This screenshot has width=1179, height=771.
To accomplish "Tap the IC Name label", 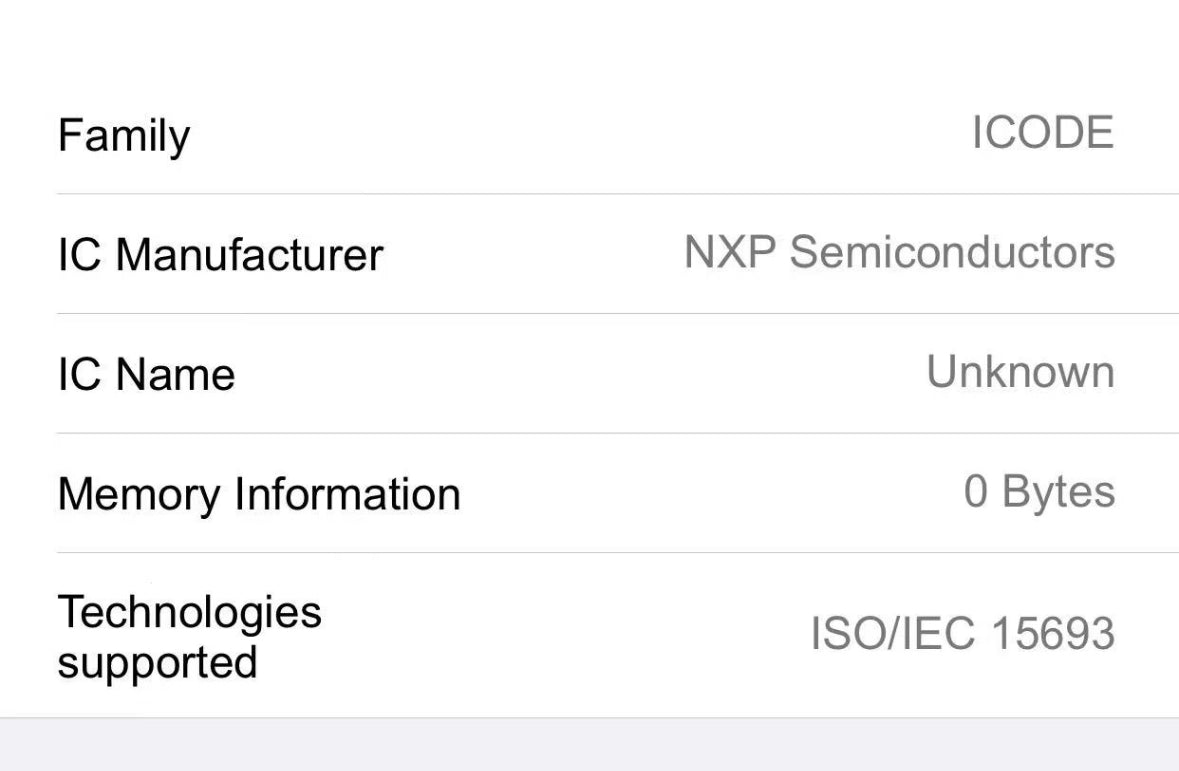I will [x=146, y=374].
